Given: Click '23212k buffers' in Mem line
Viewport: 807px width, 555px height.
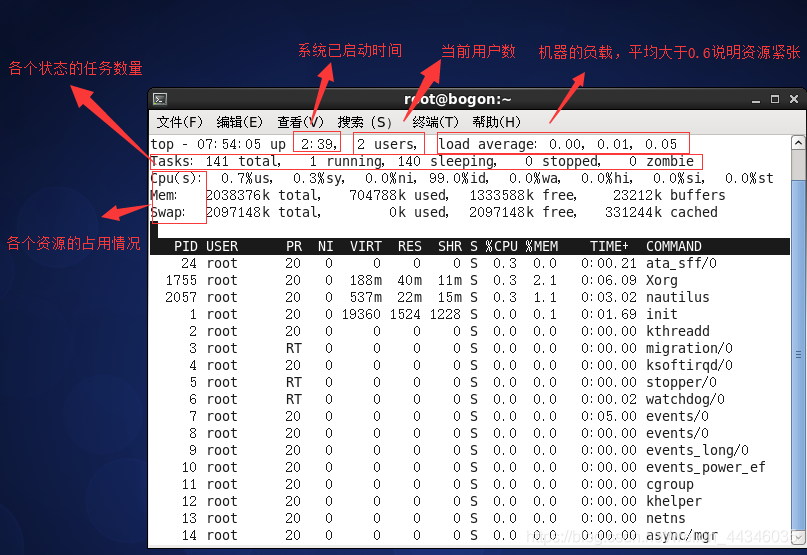Looking at the screenshot, I should 669,195.
